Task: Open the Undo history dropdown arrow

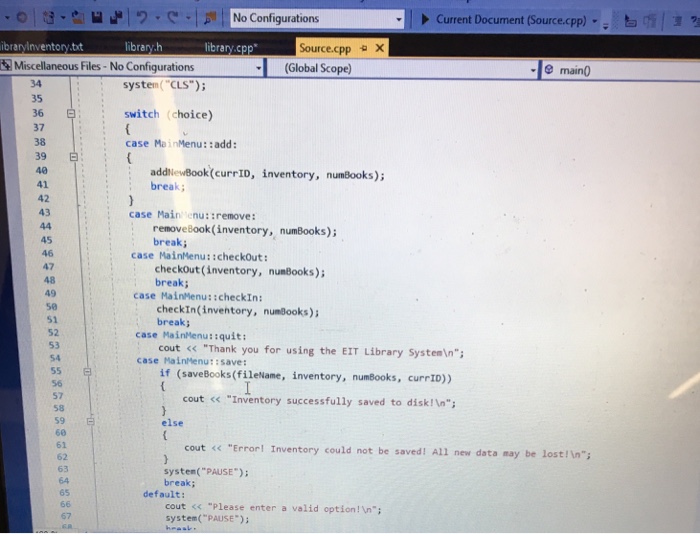Action: click(157, 18)
